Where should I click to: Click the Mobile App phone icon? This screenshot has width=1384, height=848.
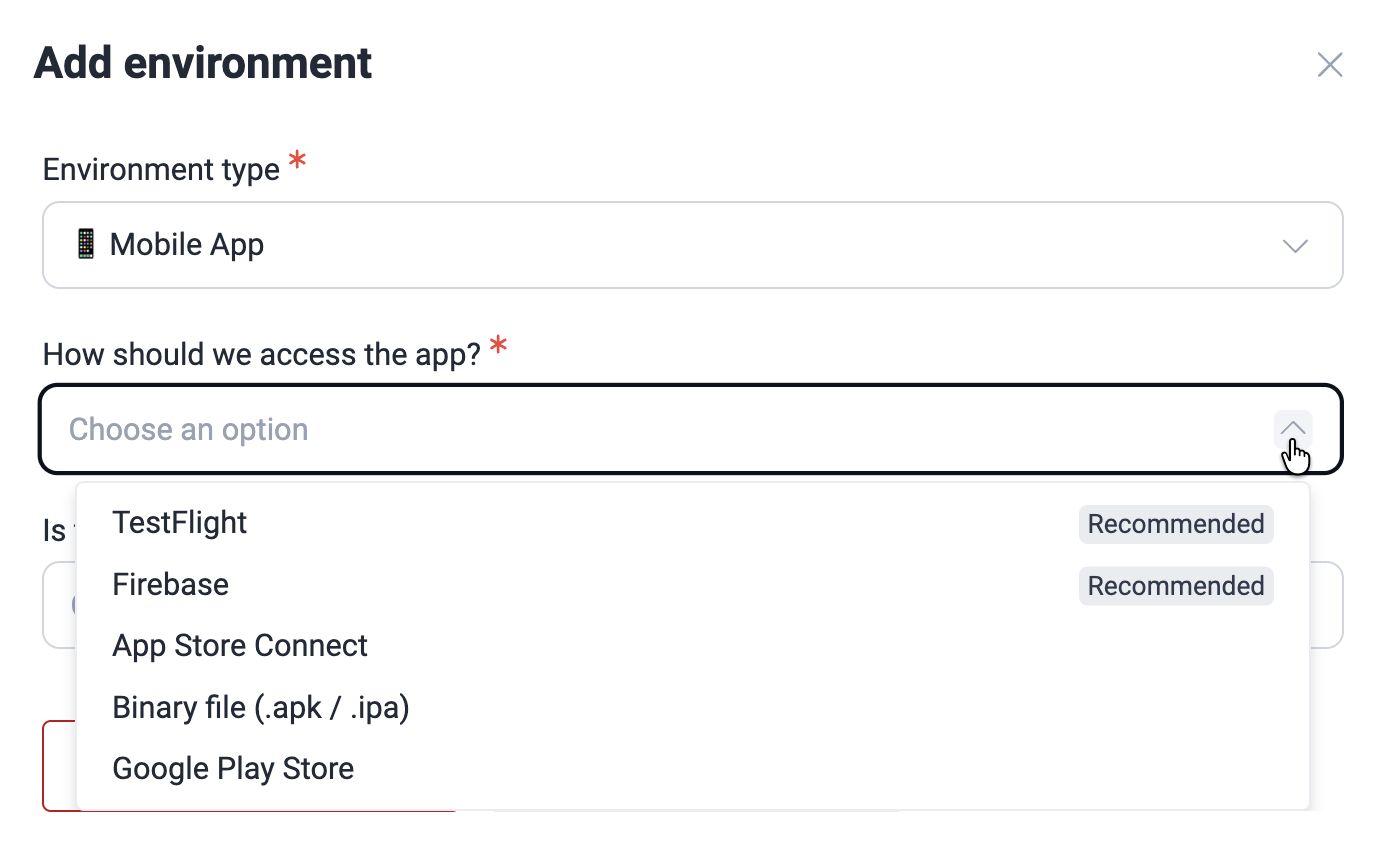[x=85, y=244]
